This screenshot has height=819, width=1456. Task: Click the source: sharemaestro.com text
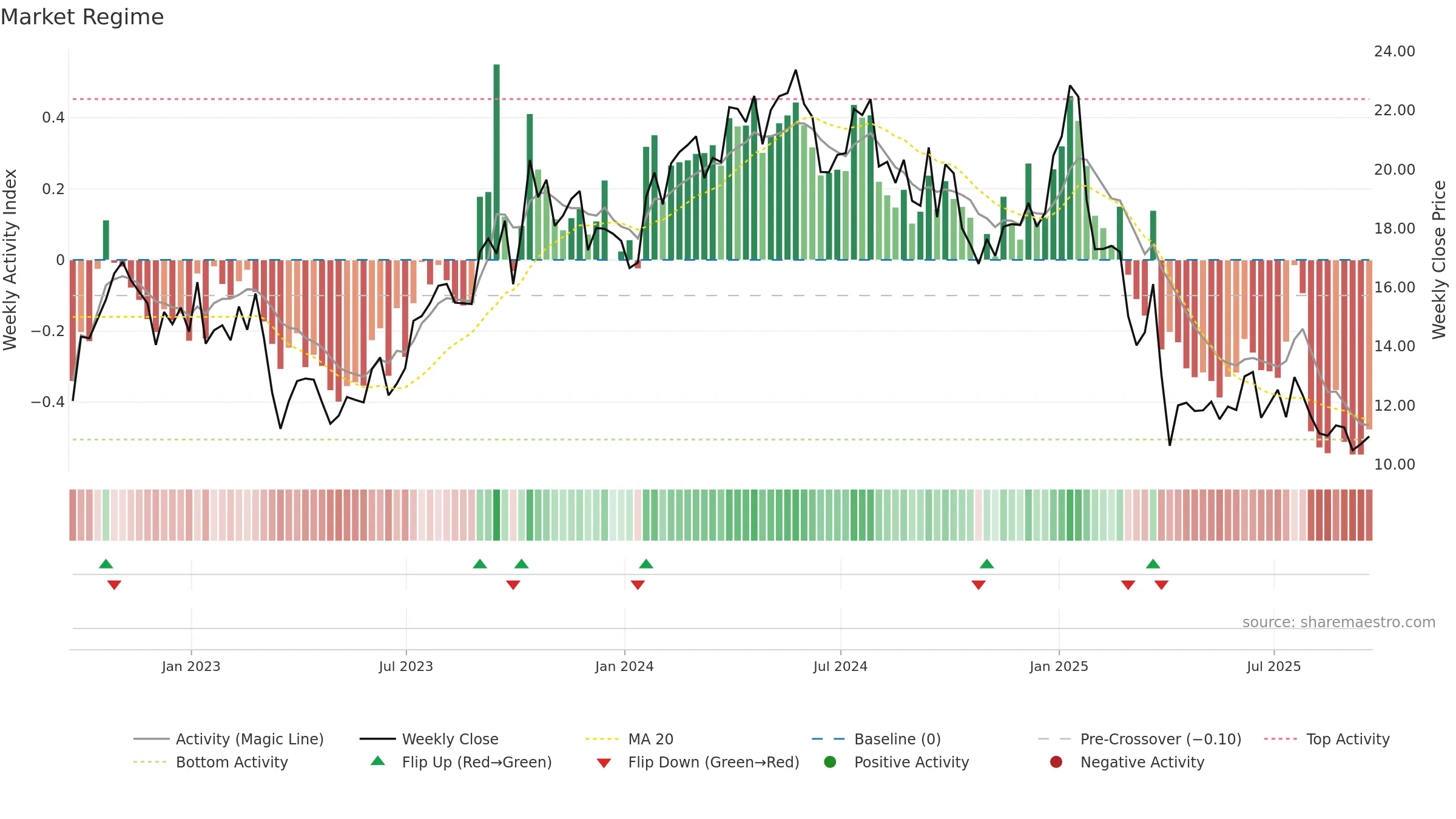pos(1339,622)
